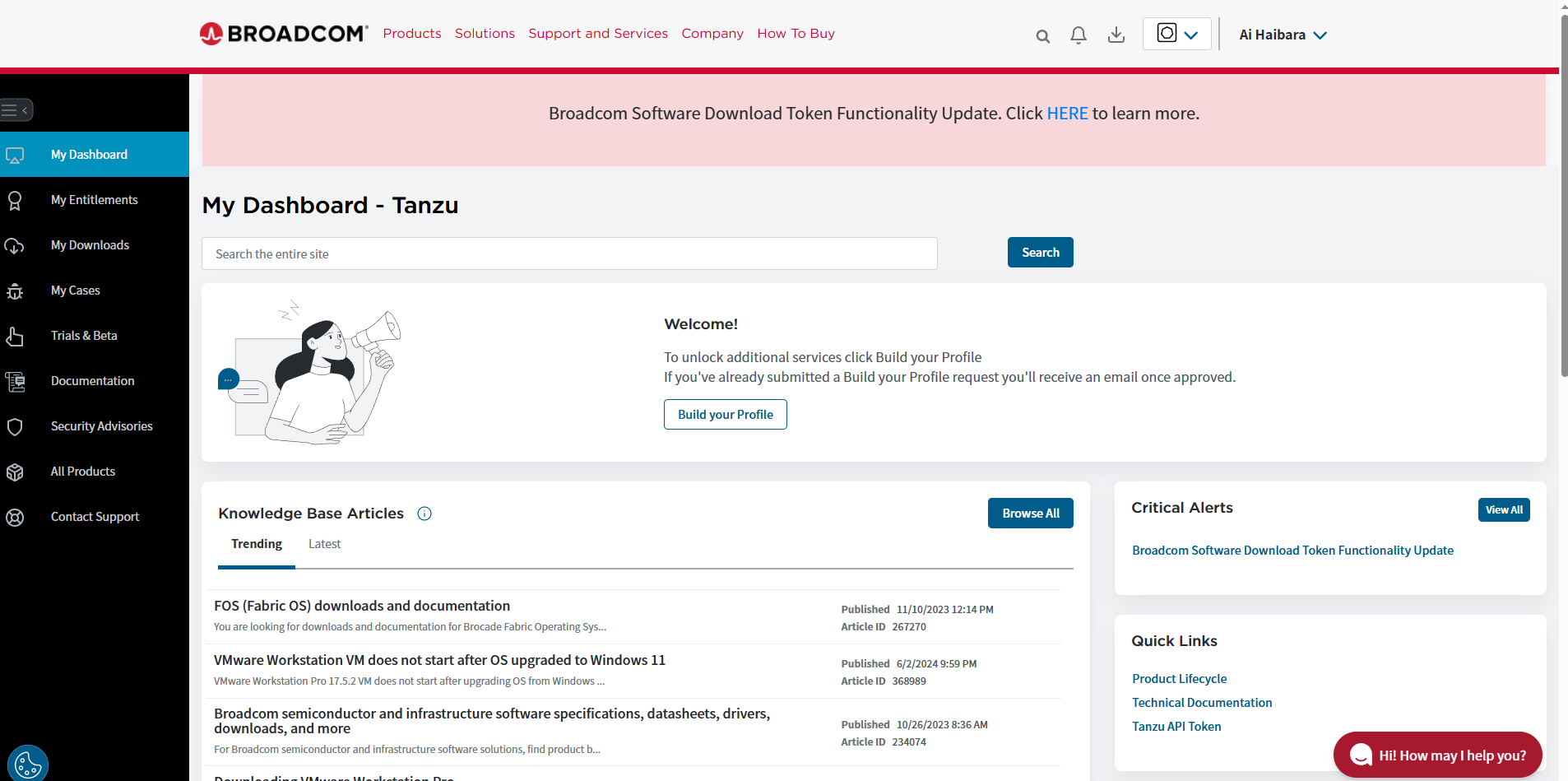Click the search magnifier icon in header
Image resolution: width=1568 pixels, height=781 pixels.
point(1042,36)
